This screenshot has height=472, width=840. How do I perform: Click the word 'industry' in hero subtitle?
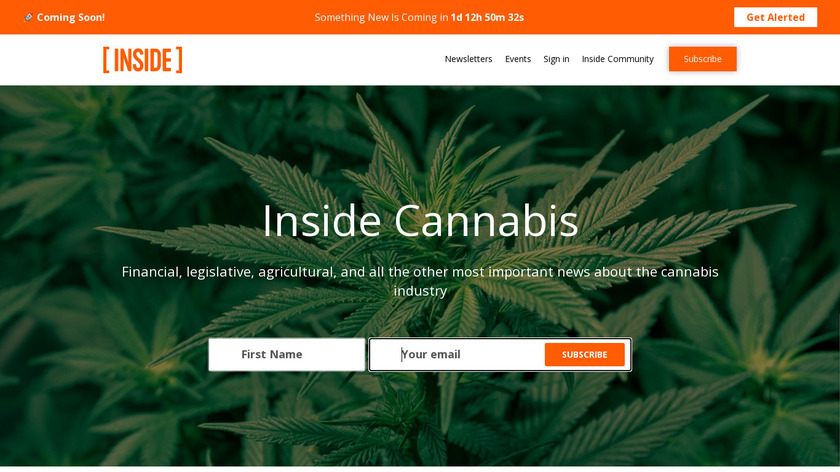coord(420,291)
